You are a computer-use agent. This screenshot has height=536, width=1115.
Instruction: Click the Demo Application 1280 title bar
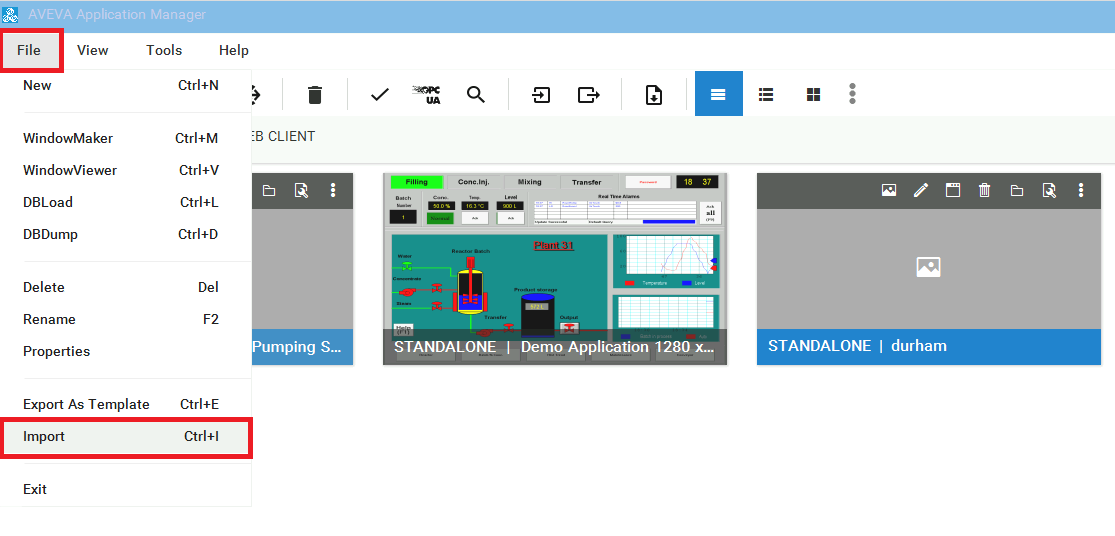(555, 347)
